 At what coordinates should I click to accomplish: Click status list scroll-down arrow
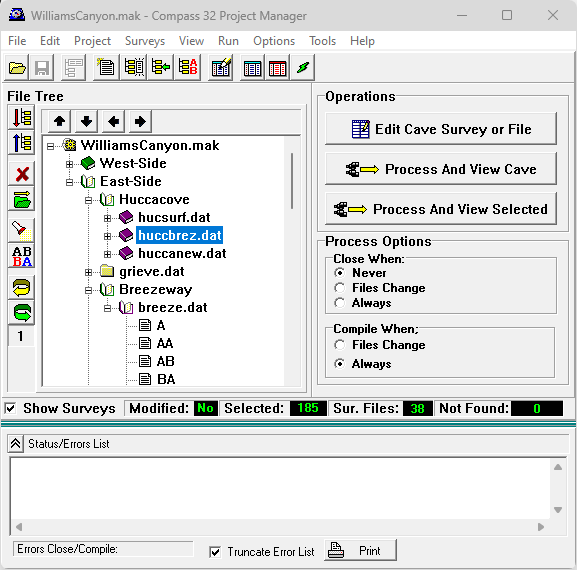click(x=558, y=510)
